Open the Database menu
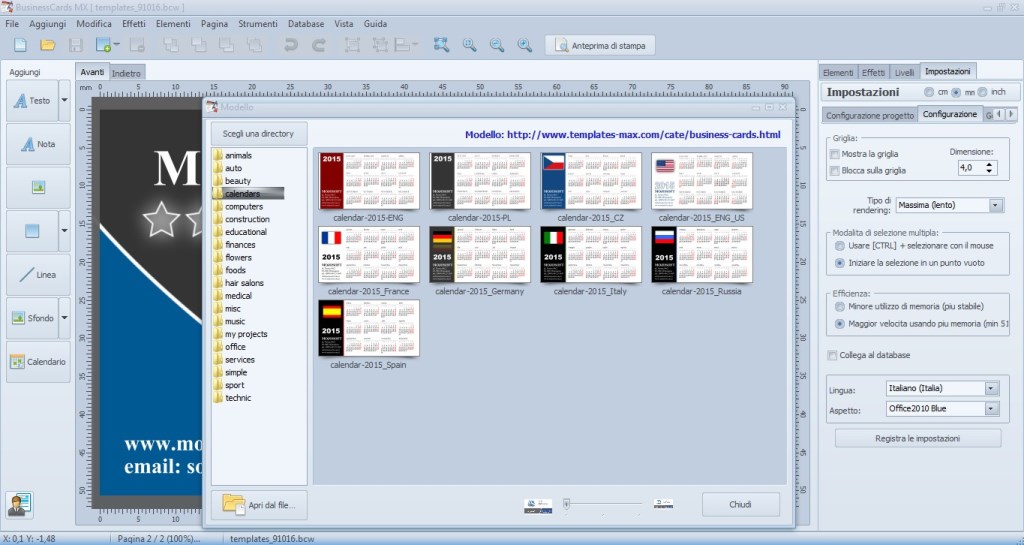 pos(306,23)
